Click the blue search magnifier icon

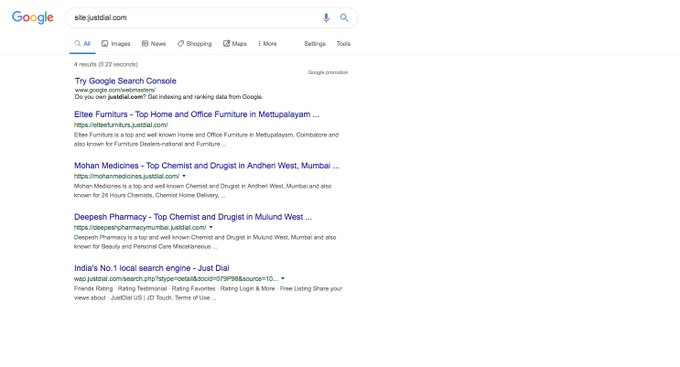[344, 18]
